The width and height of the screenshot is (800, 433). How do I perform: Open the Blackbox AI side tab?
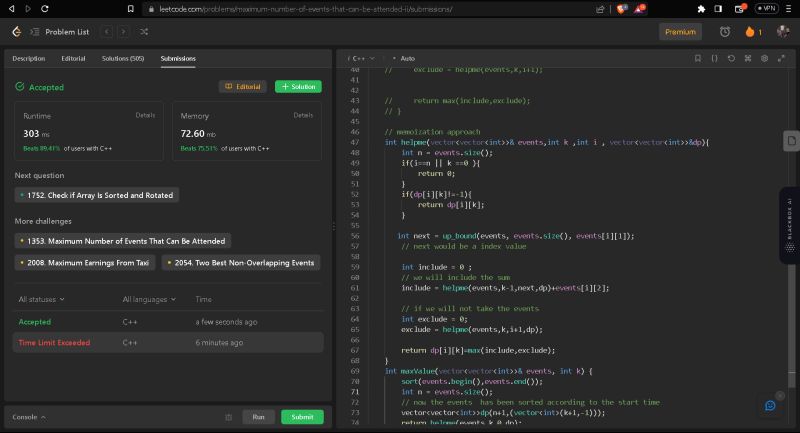pos(790,225)
